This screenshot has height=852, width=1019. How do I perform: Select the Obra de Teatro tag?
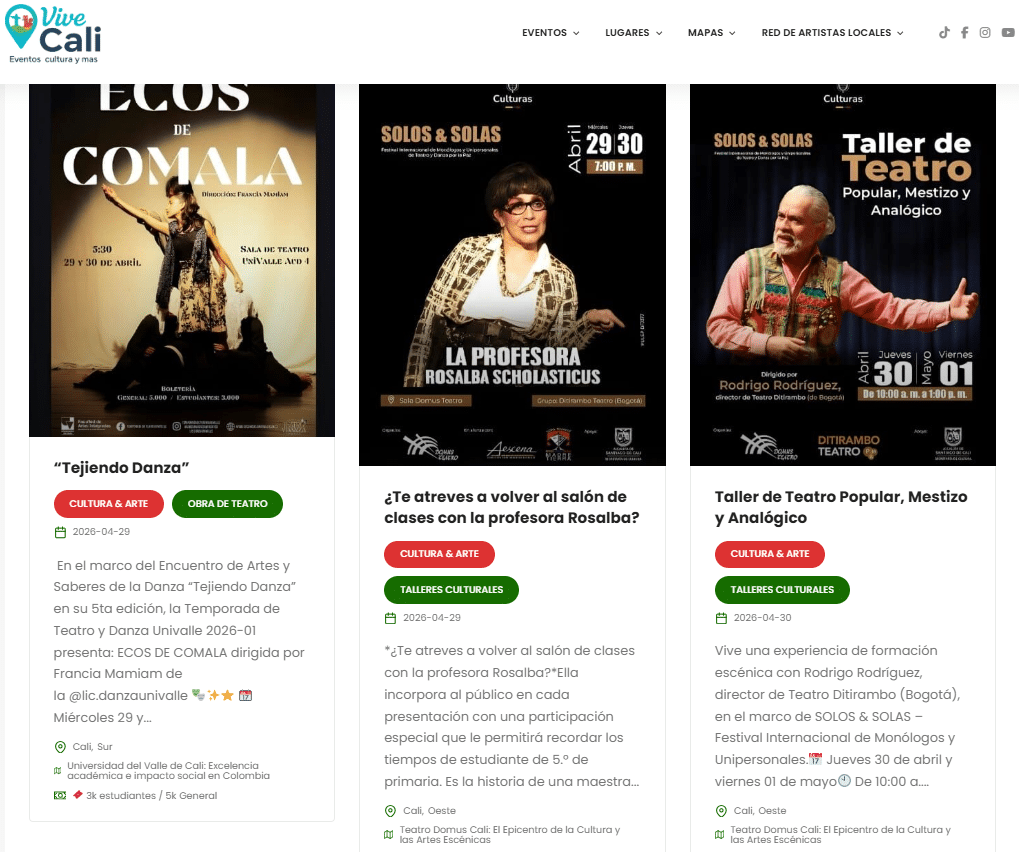[227, 504]
